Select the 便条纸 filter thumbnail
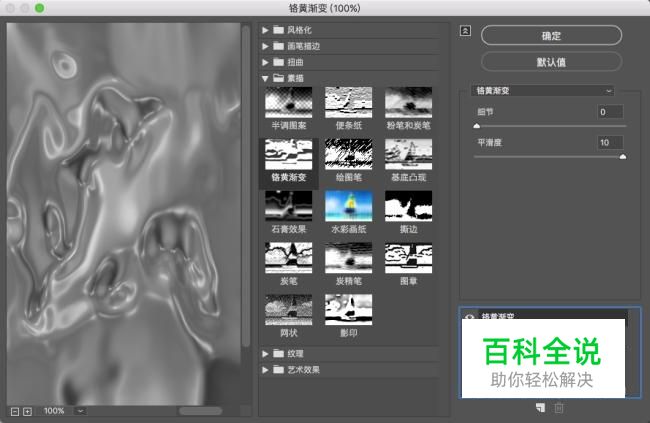 tap(349, 102)
